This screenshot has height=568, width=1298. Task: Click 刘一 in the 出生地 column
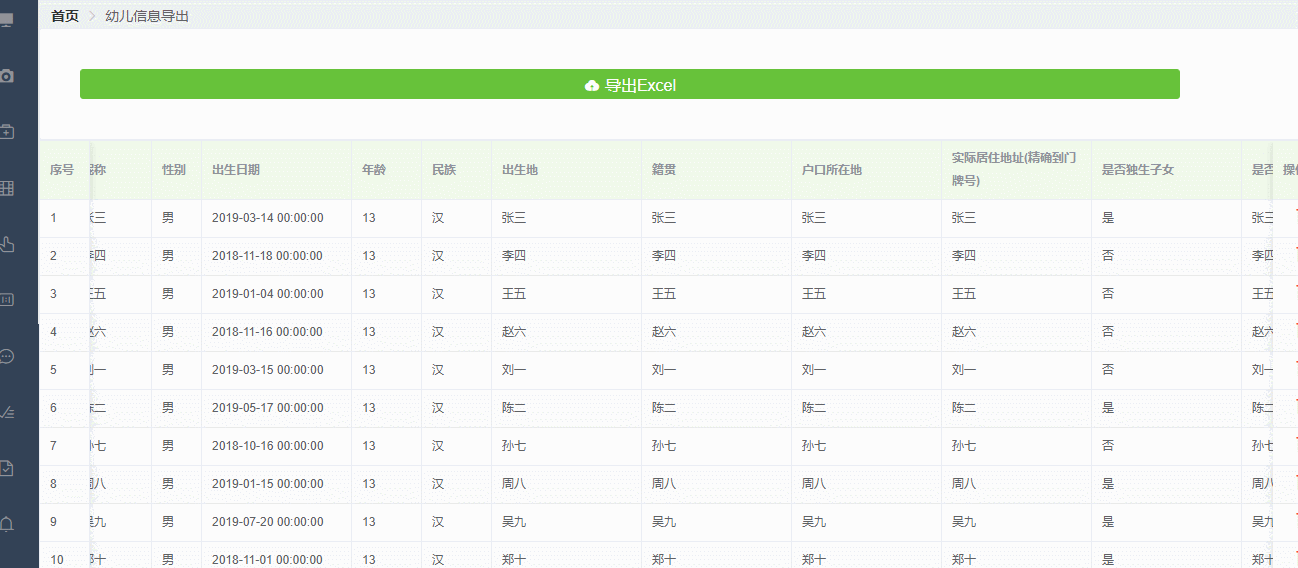coord(514,370)
